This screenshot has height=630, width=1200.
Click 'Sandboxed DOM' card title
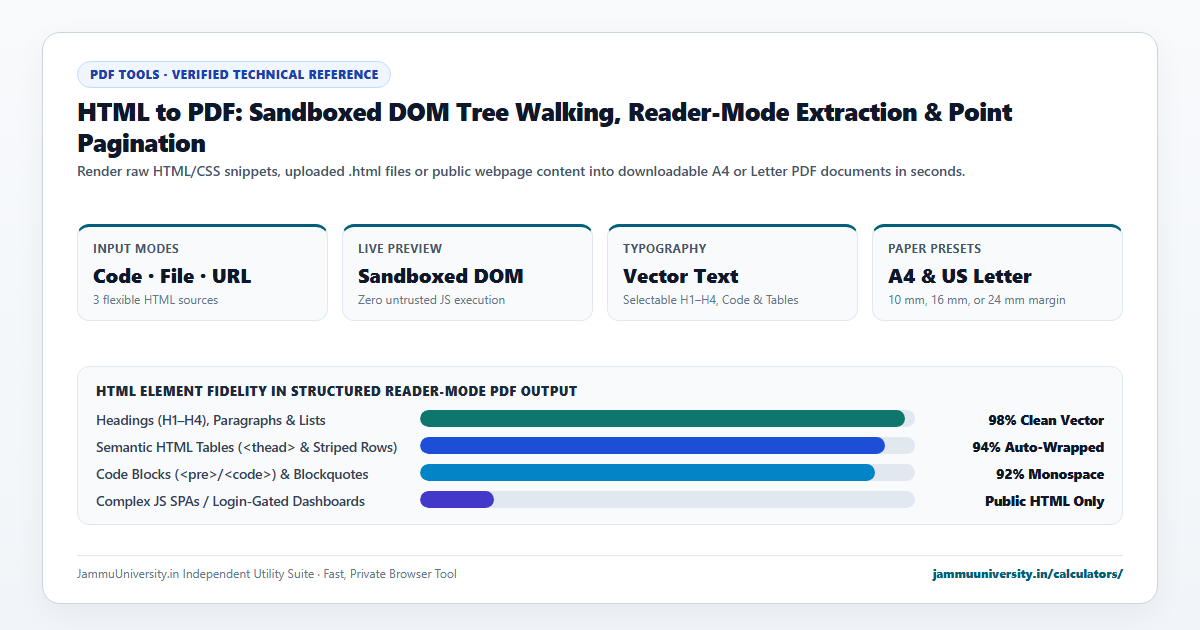click(441, 276)
